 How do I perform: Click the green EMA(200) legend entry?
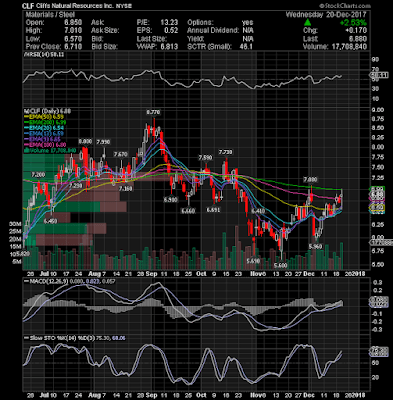pos(46,122)
